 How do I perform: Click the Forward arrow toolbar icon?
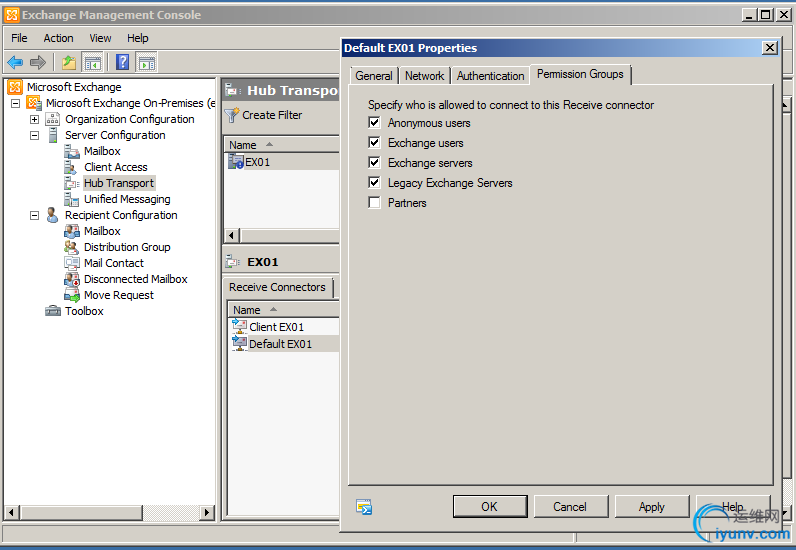(x=38, y=62)
